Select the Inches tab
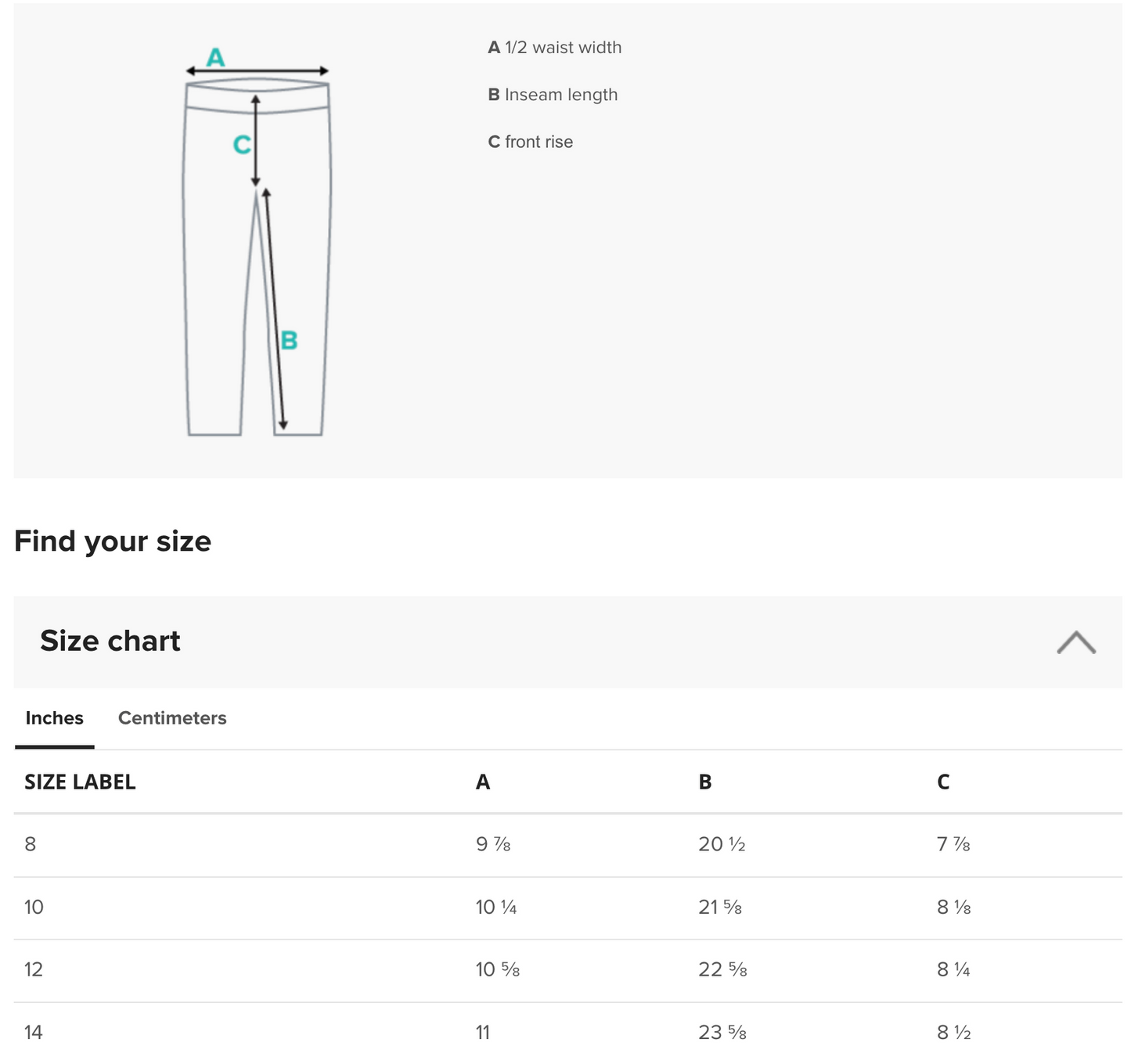This screenshot has height=1064, width=1131. 54,718
